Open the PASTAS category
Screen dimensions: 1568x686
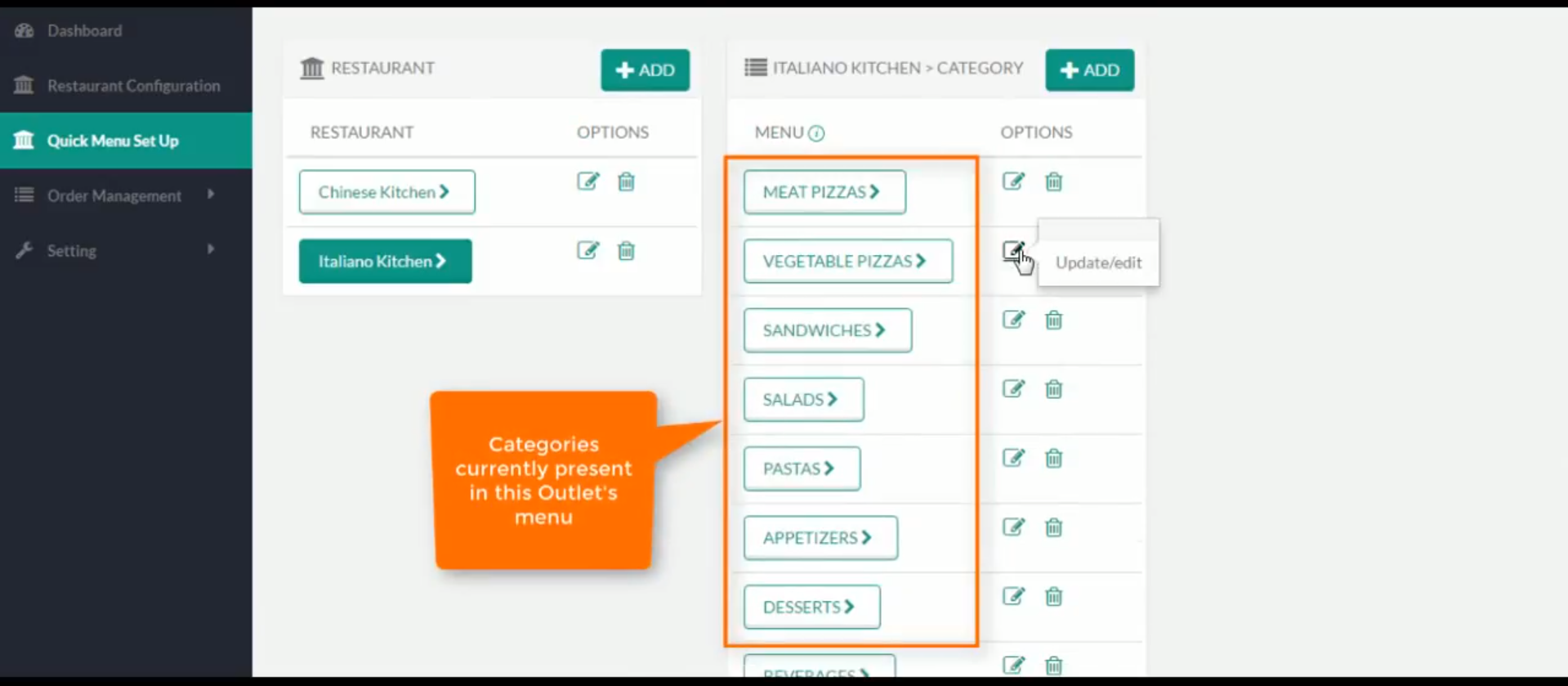tap(802, 469)
